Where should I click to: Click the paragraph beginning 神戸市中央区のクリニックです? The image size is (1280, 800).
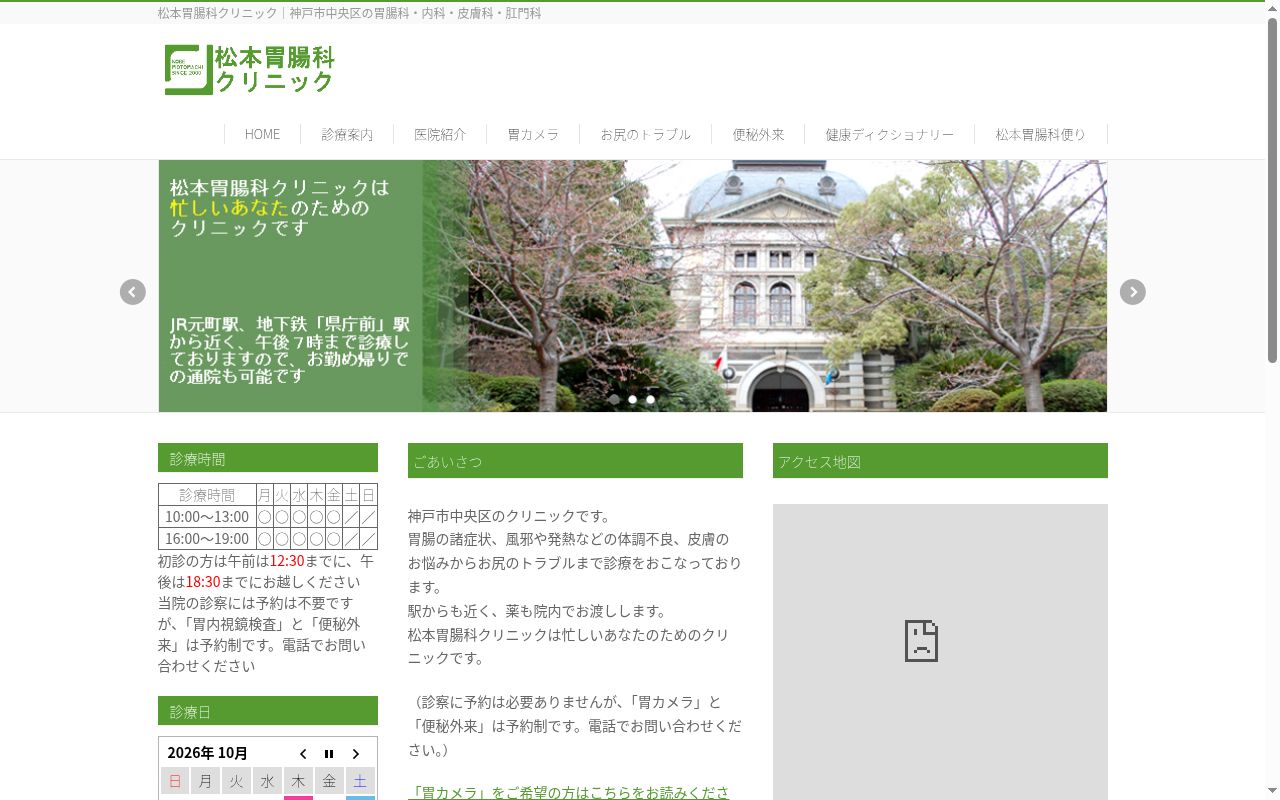coord(575,587)
